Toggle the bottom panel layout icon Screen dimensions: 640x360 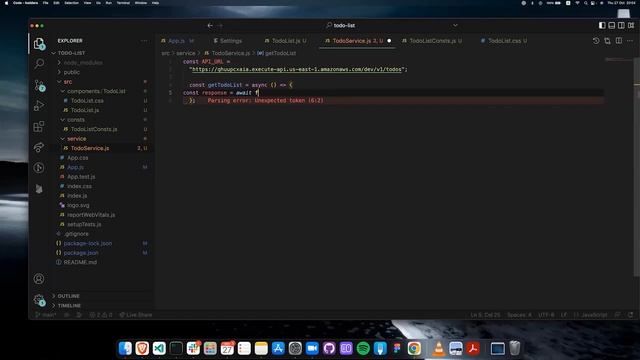[611, 25]
